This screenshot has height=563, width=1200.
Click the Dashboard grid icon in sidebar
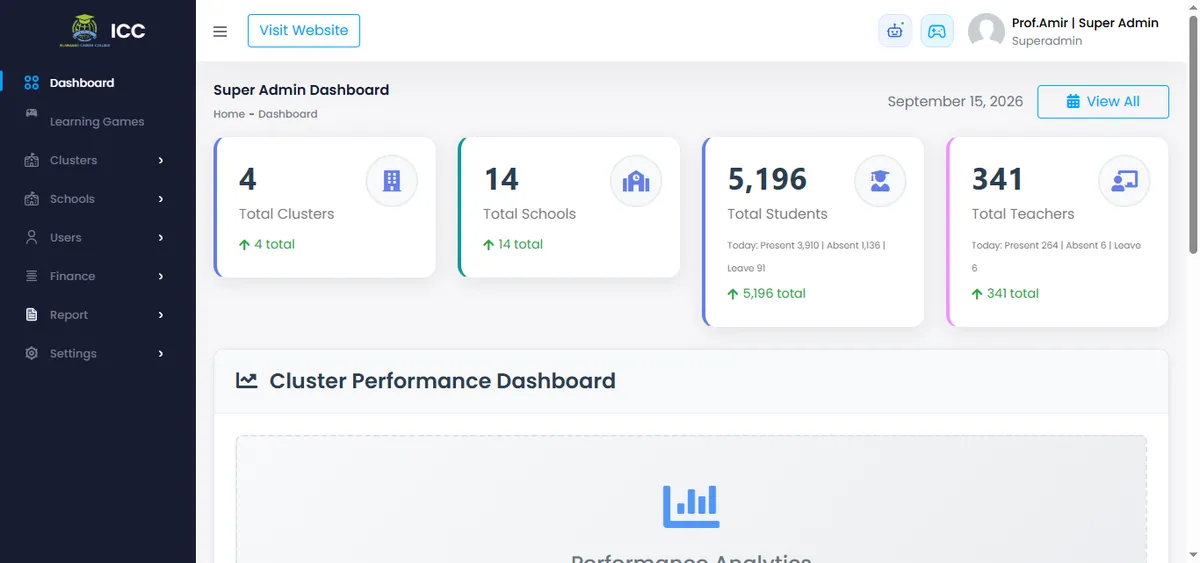click(31, 83)
